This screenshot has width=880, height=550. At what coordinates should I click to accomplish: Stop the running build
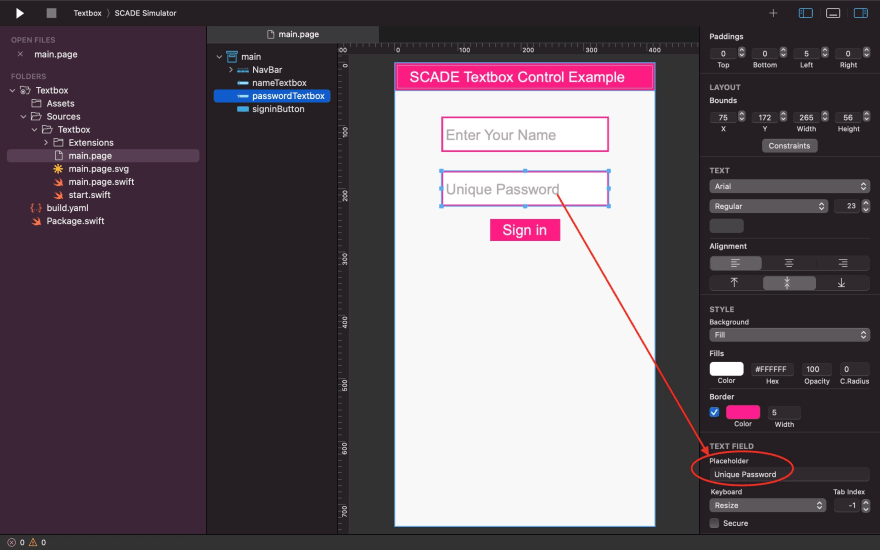click(51, 13)
